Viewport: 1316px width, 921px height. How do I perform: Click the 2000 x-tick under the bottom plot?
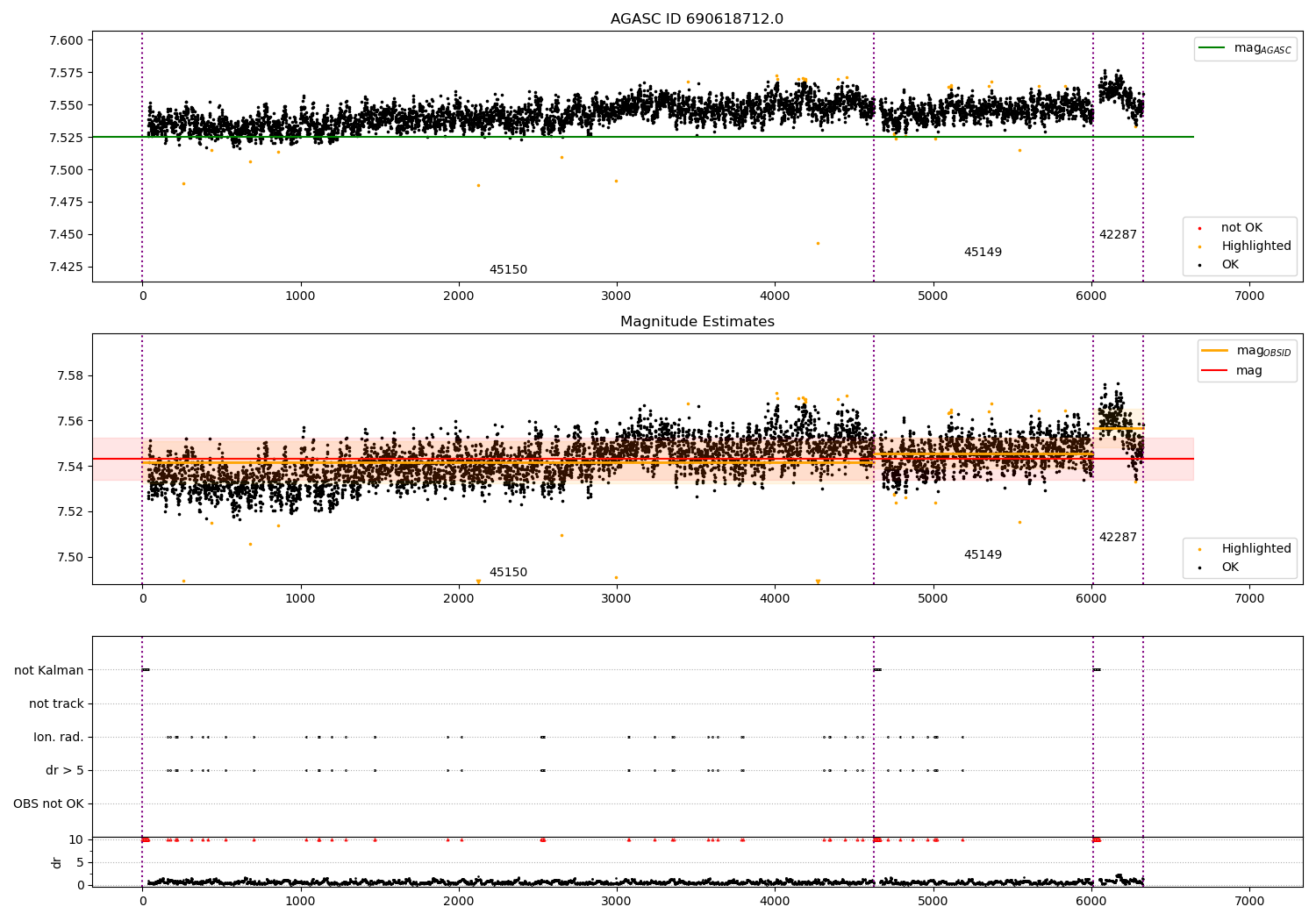[x=459, y=902]
